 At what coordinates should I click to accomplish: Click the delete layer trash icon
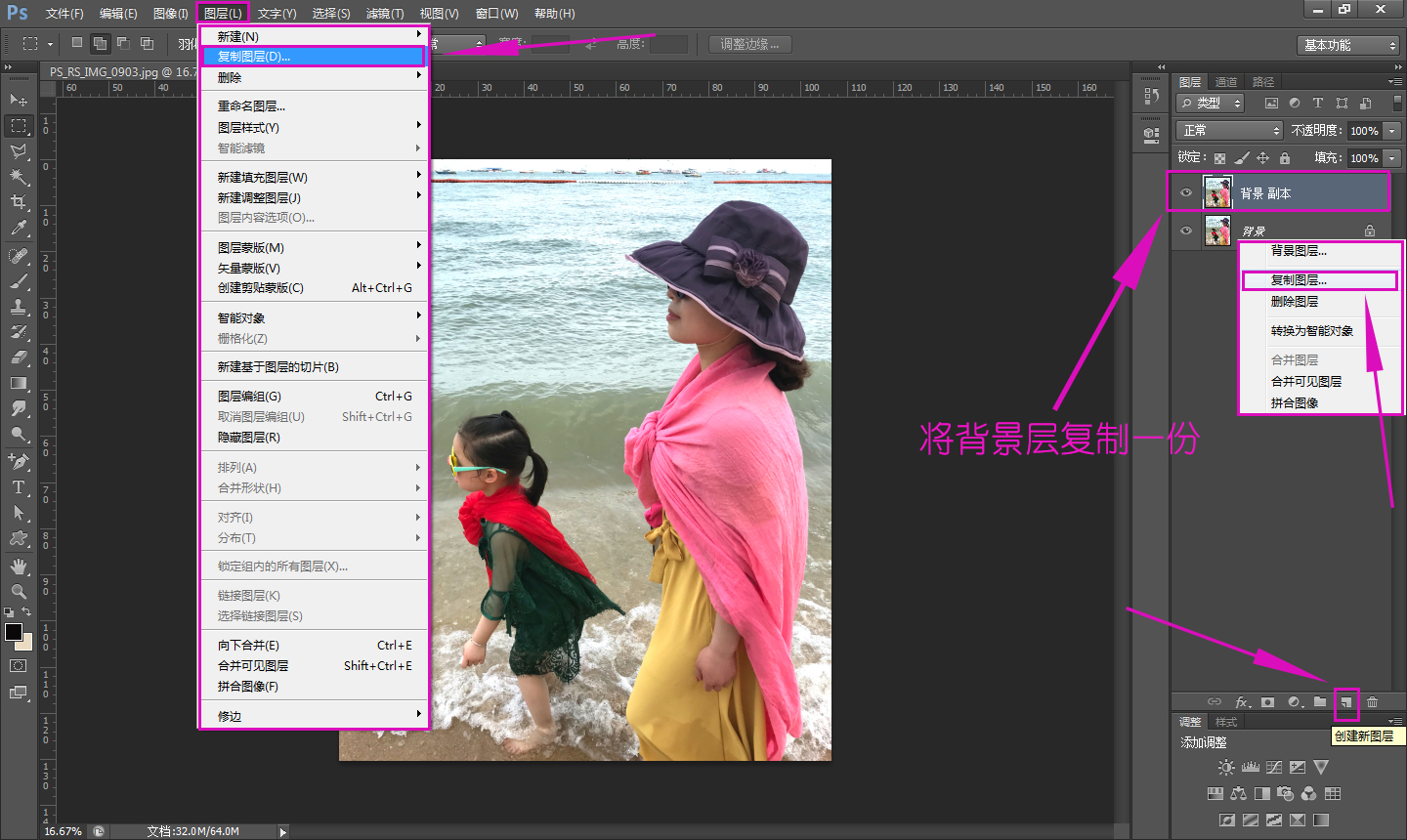tap(1373, 701)
